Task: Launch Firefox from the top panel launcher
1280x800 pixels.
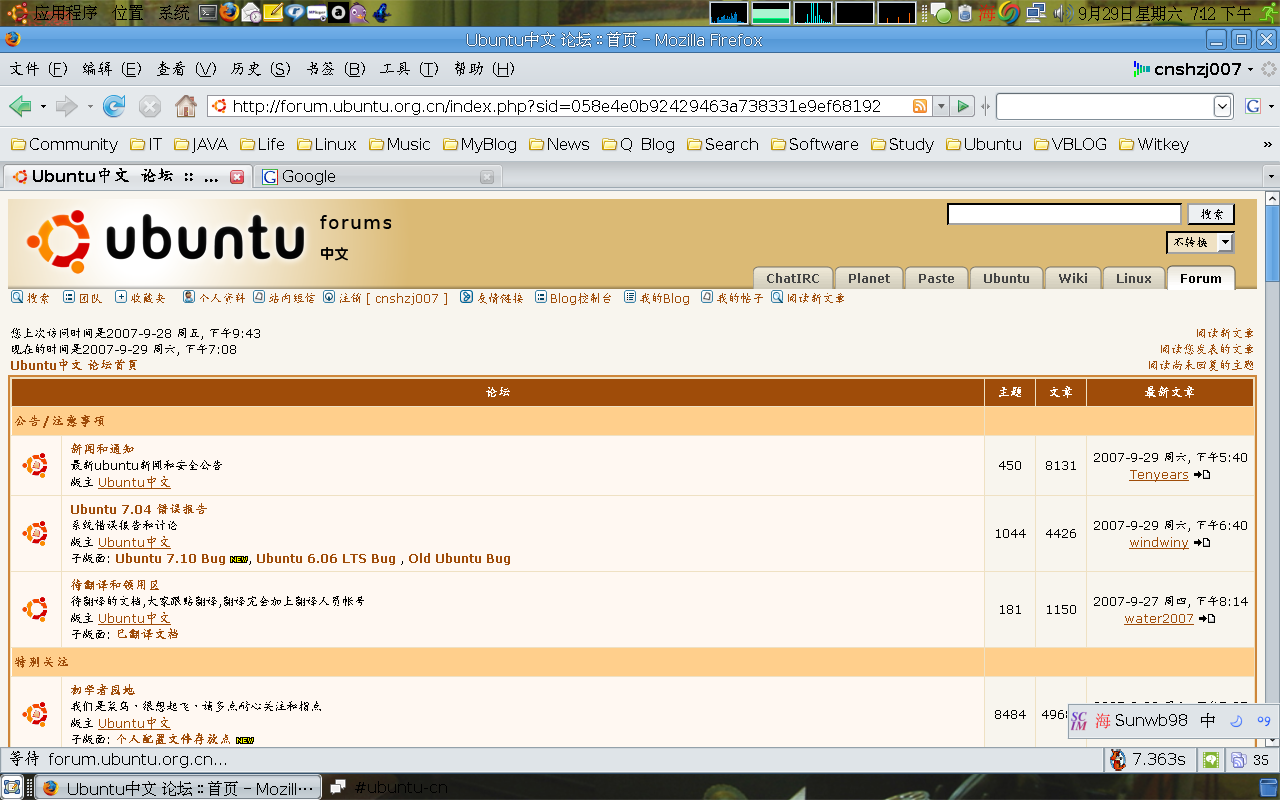Action: 229,13
